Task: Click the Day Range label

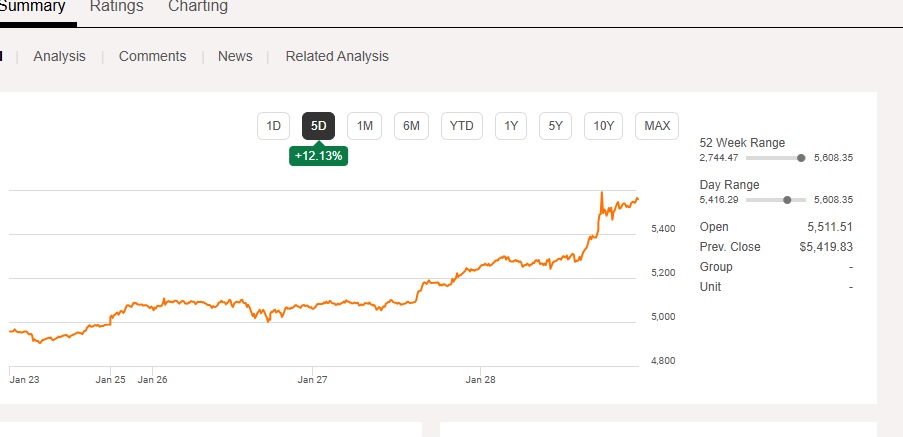Action: 729,185
